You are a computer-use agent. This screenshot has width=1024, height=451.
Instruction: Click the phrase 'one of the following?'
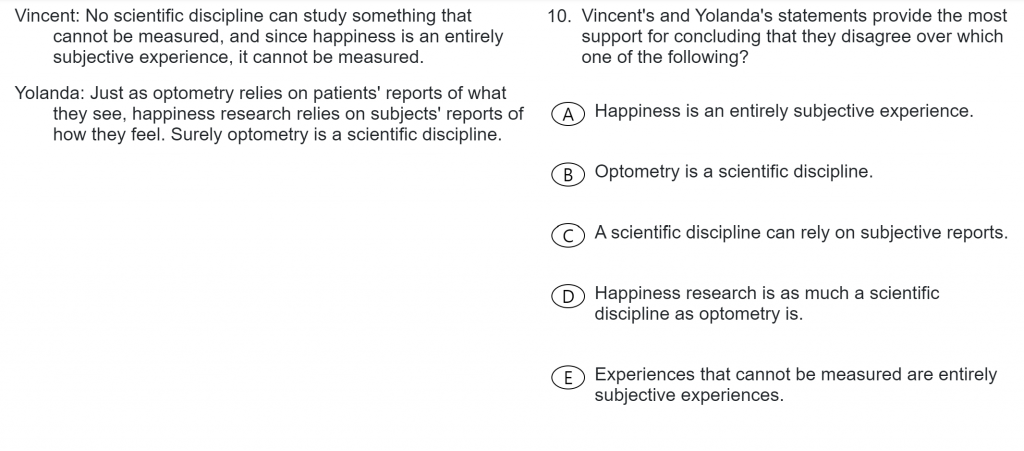click(x=665, y=57)
